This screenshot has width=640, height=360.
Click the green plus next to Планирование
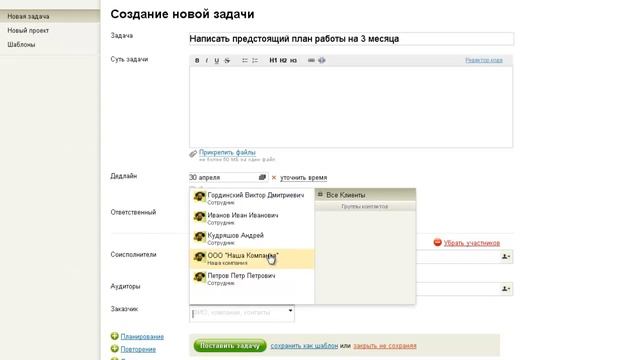[x=114, y=336]
